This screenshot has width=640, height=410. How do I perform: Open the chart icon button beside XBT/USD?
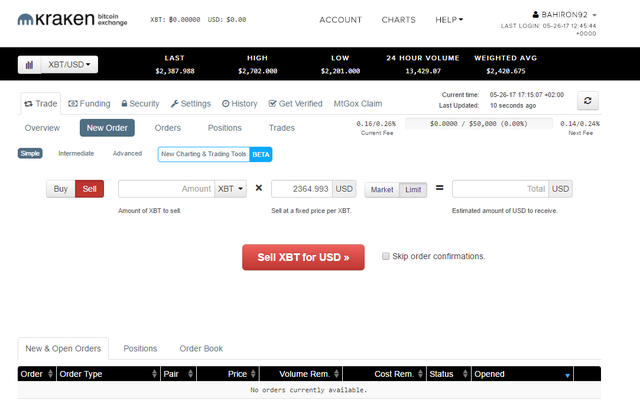tap(29, 64)
